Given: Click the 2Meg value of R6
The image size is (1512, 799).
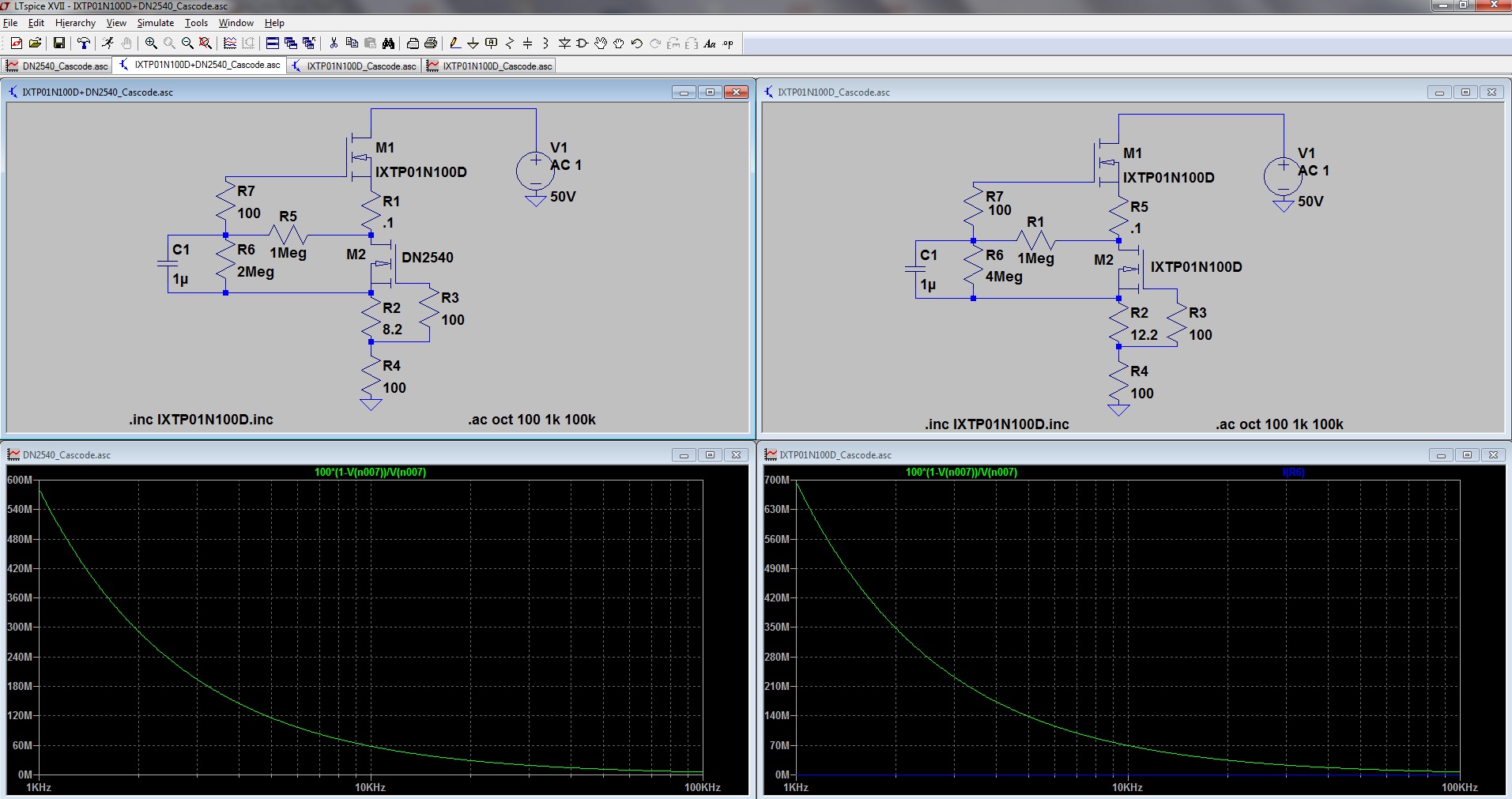Looking at the screenshot, I should [255, 272].
